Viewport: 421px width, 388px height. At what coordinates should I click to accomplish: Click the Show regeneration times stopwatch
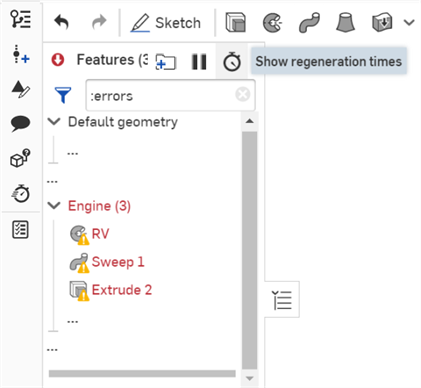pyautogui.click(x=232, y=62)
